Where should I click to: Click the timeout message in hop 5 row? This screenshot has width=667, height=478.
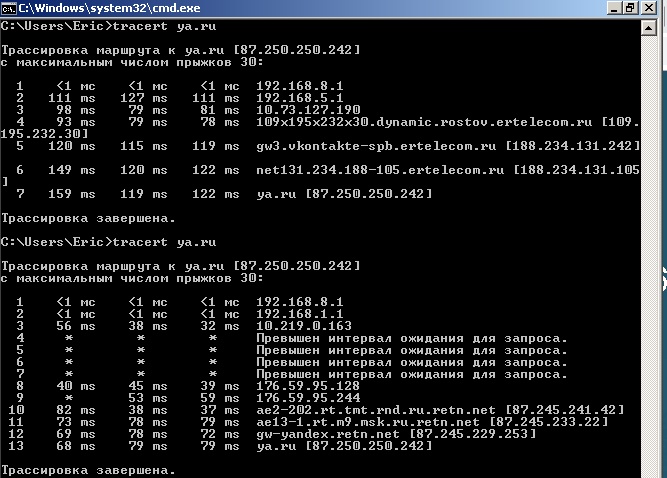412,350
